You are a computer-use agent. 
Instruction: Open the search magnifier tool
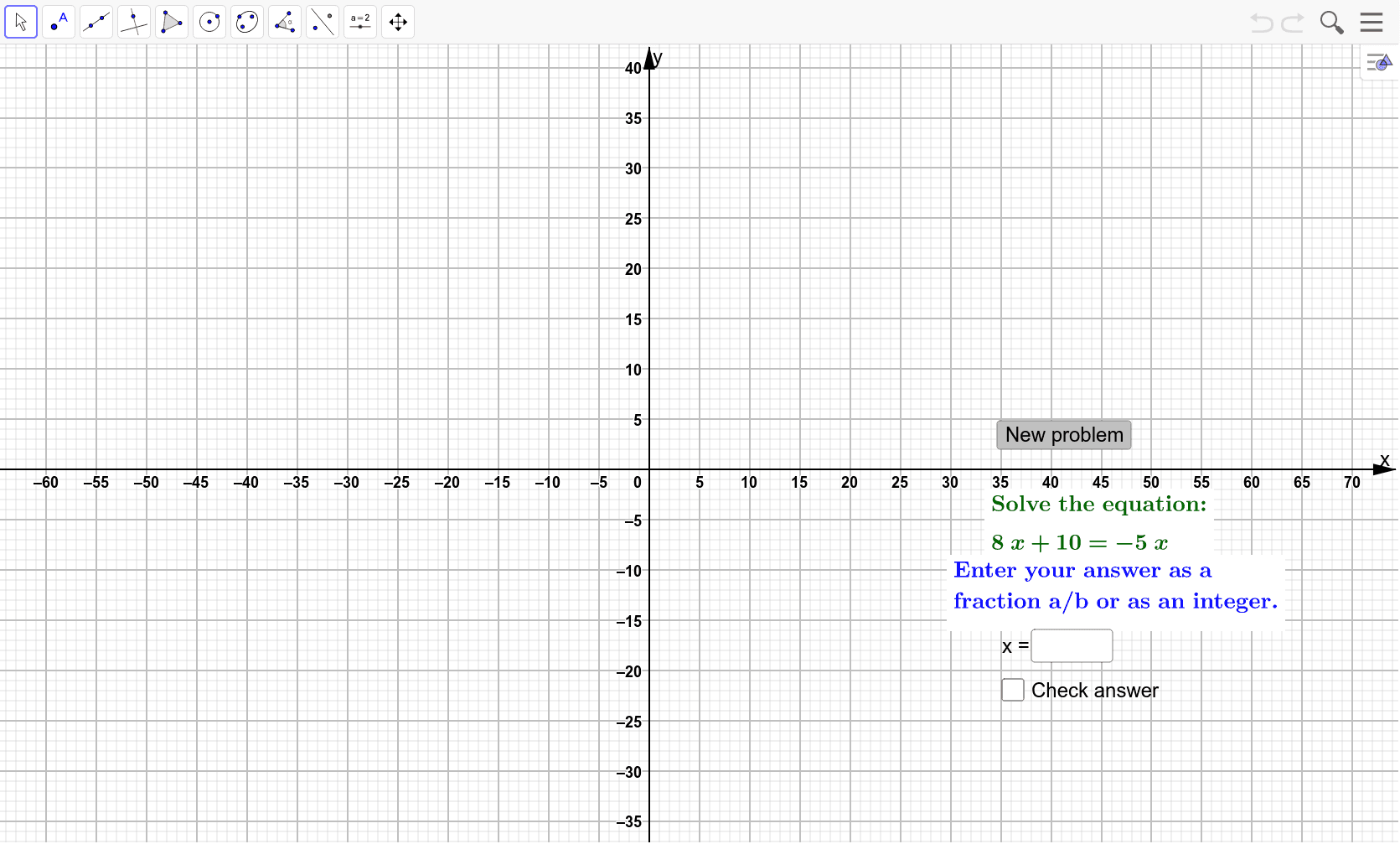[x=1331, y=23]
